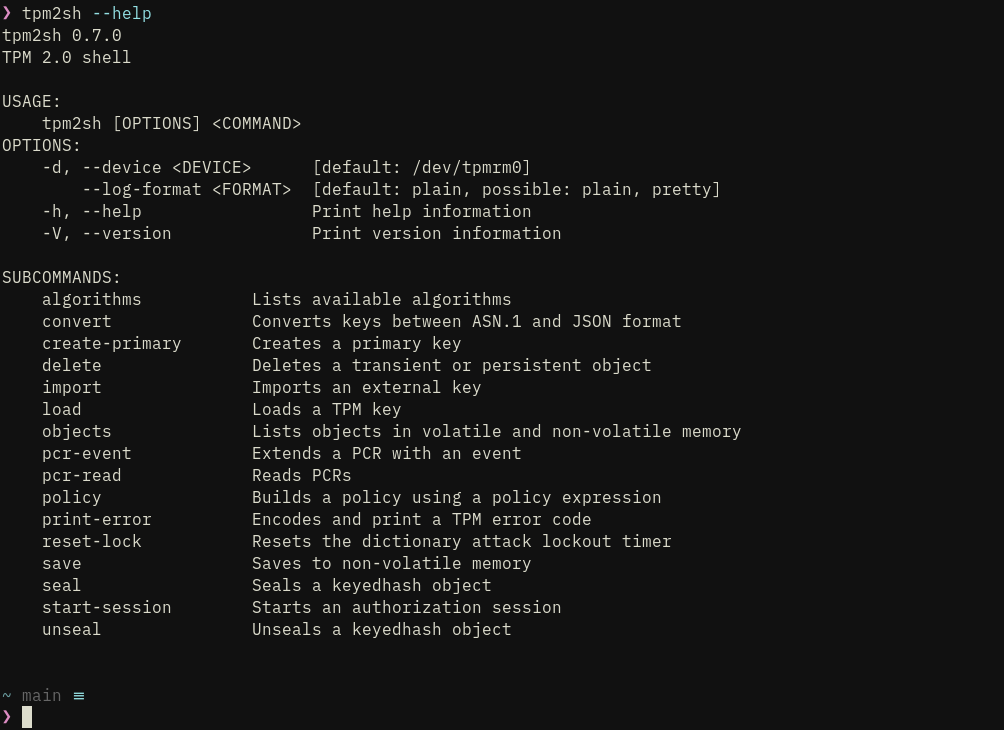Click the 'create-primary' subcommand name
The width and height of the screenshot is (1004, 730).
pos(111,344)
